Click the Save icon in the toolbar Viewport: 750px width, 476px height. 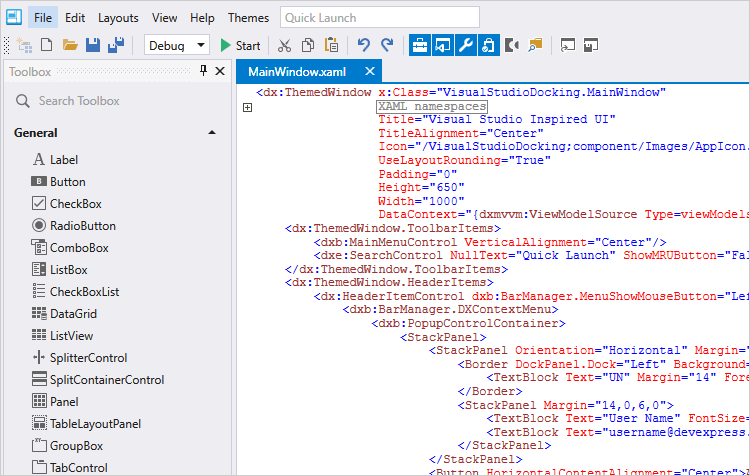coord(93,45)
